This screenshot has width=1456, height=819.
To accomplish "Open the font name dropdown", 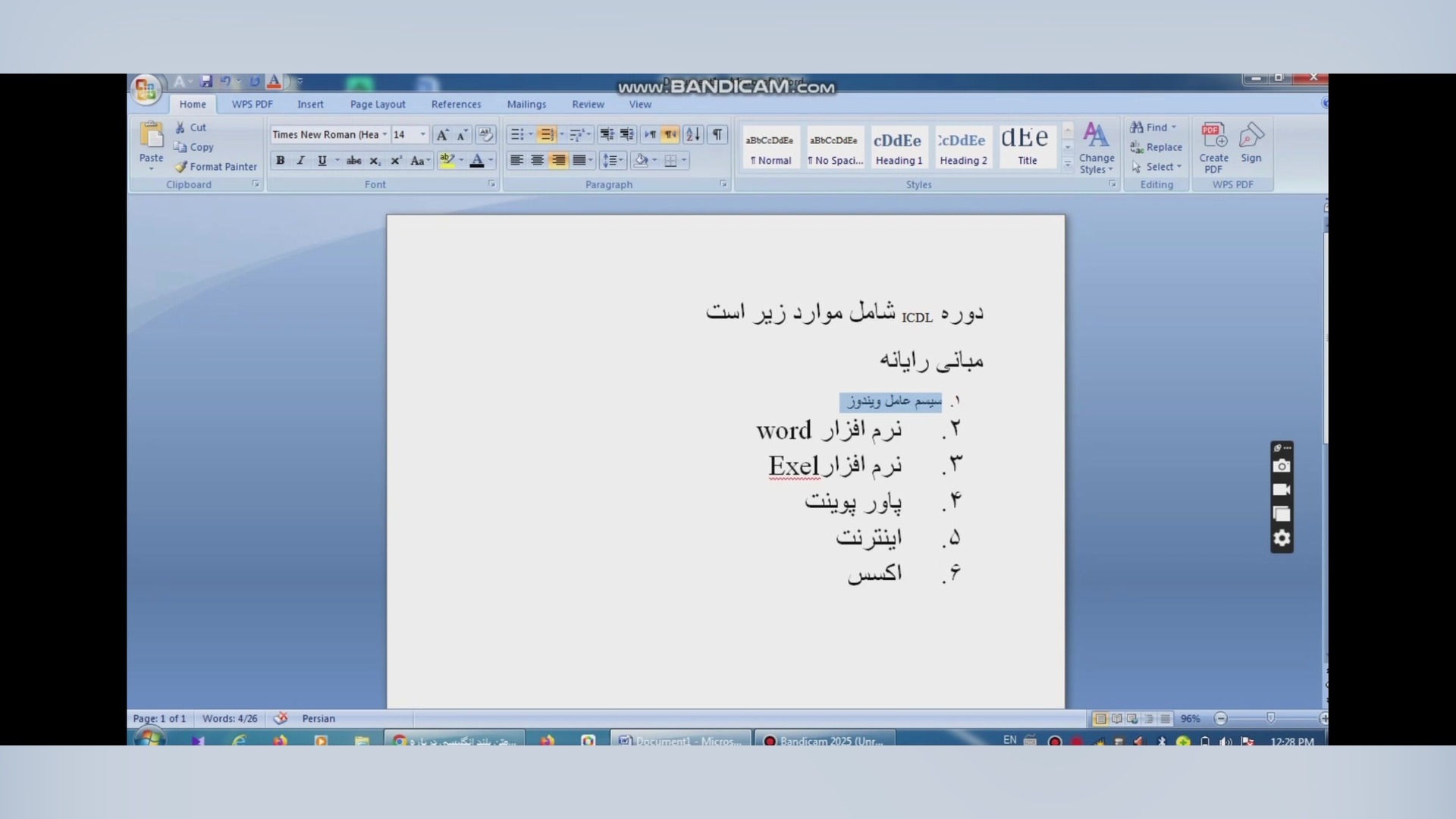I will (384, 135).
